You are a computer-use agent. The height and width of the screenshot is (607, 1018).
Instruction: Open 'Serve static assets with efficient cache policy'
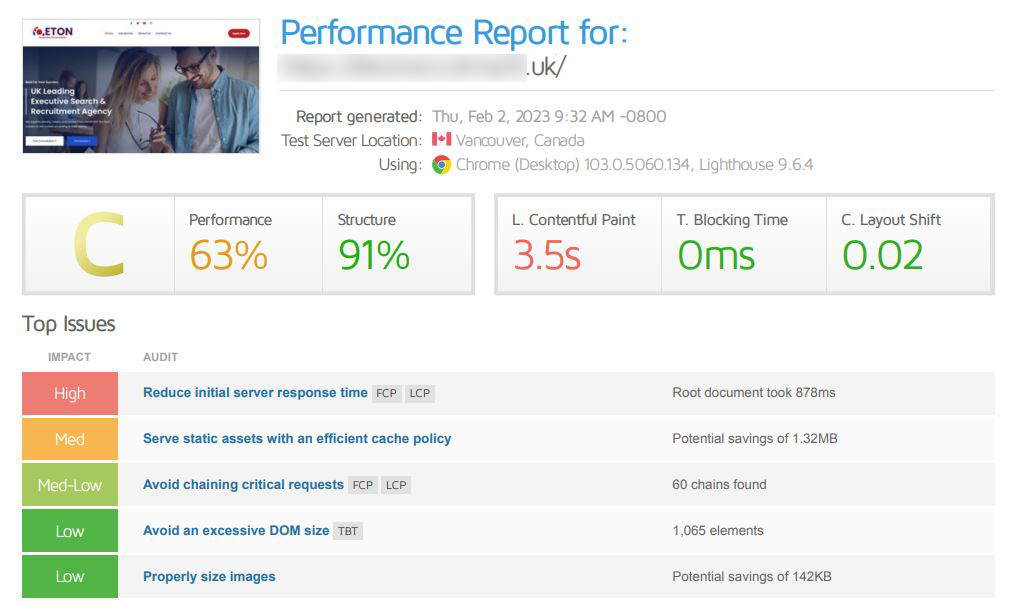click(x=297, y=439)
